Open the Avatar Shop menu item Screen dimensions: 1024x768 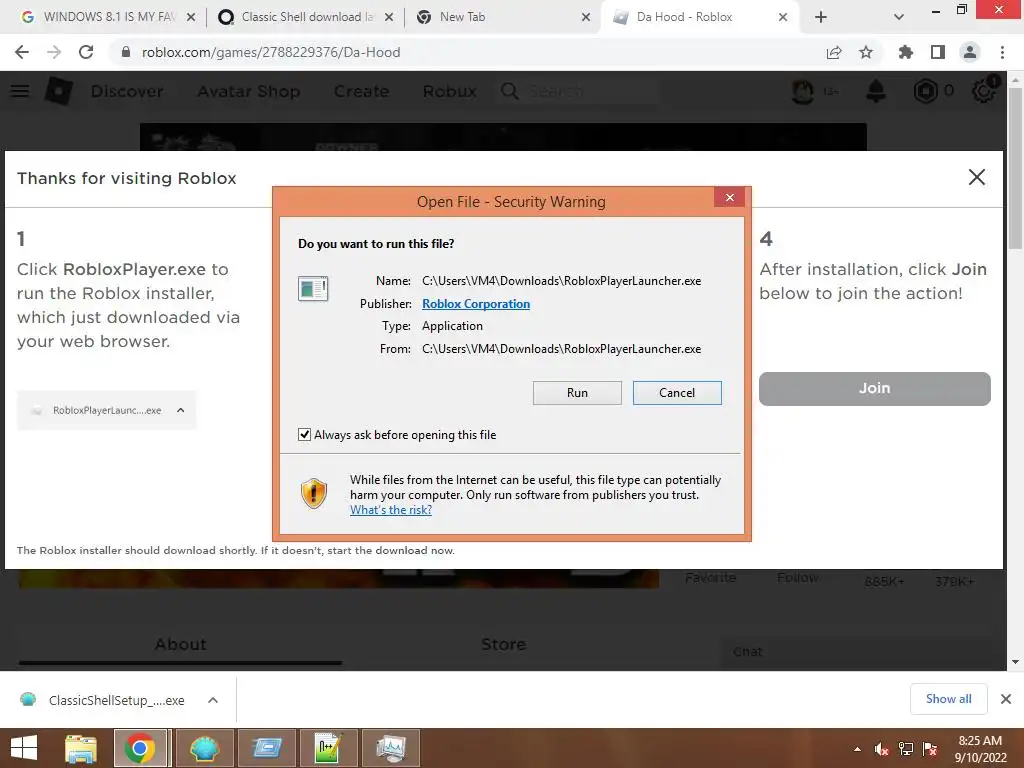tap(249, 91)
